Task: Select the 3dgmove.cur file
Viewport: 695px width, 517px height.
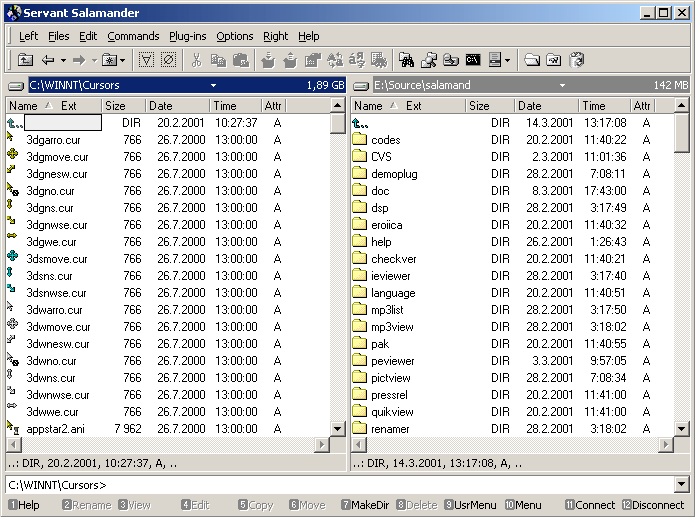Action: click(56, 157)
